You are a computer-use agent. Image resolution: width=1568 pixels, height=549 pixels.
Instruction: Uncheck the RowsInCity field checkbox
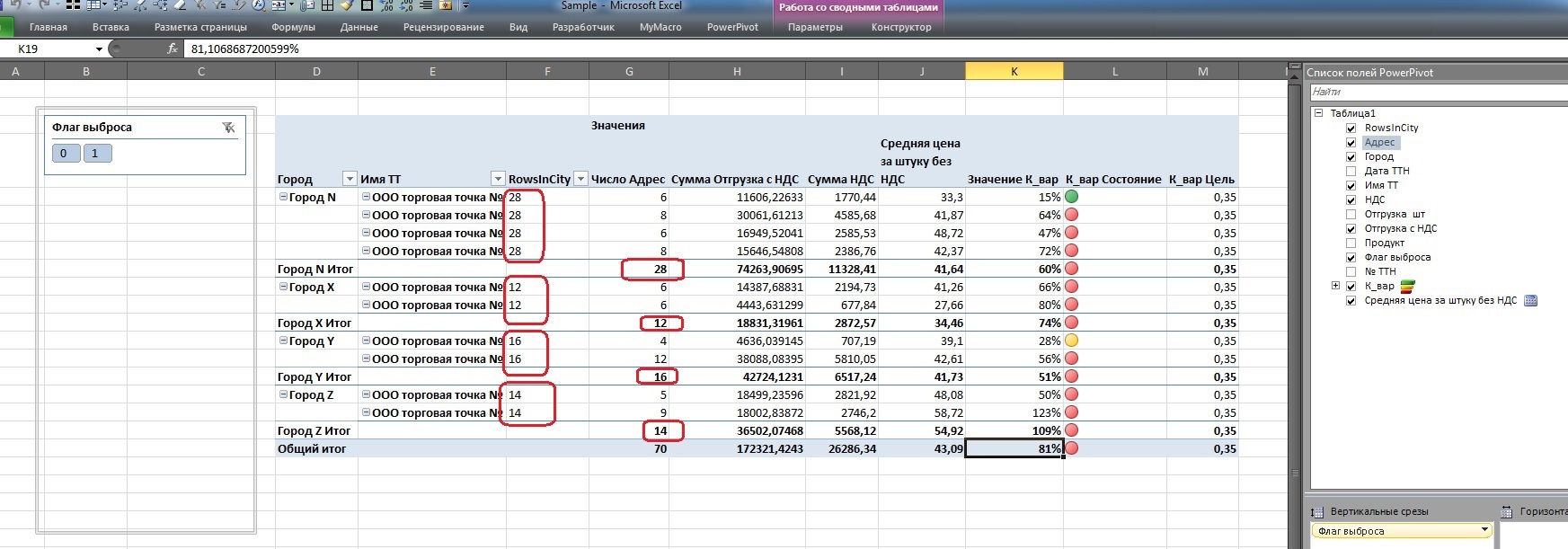(x=1351, y=128)
